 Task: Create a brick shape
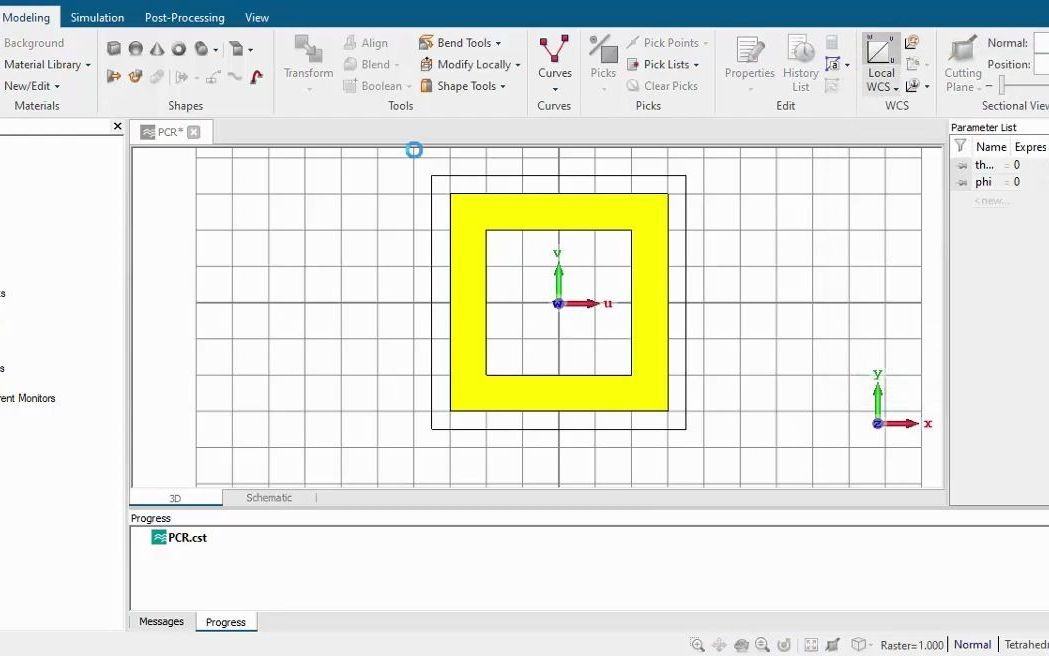tap(114, 48)
